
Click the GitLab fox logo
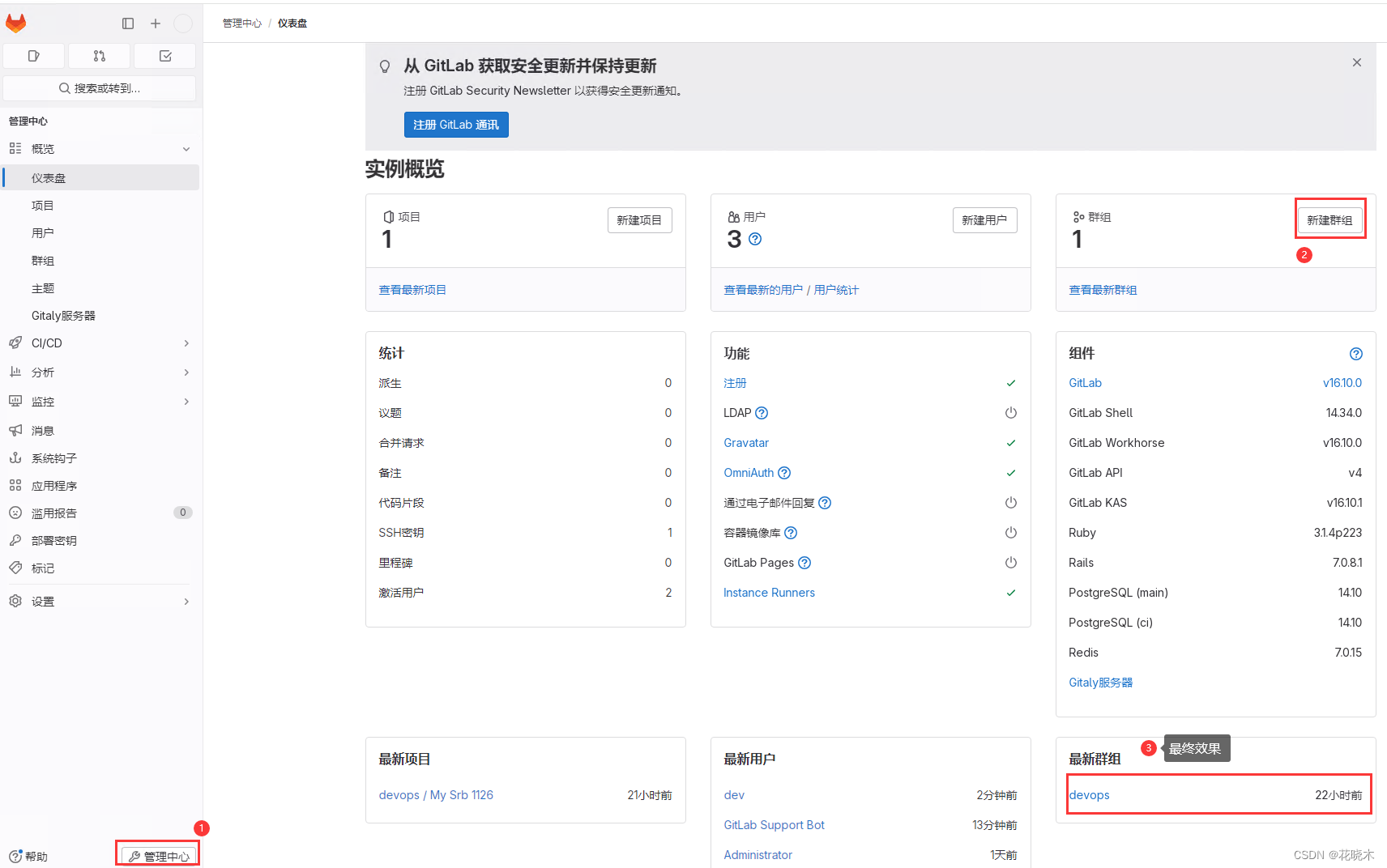(x=16, y=23)
